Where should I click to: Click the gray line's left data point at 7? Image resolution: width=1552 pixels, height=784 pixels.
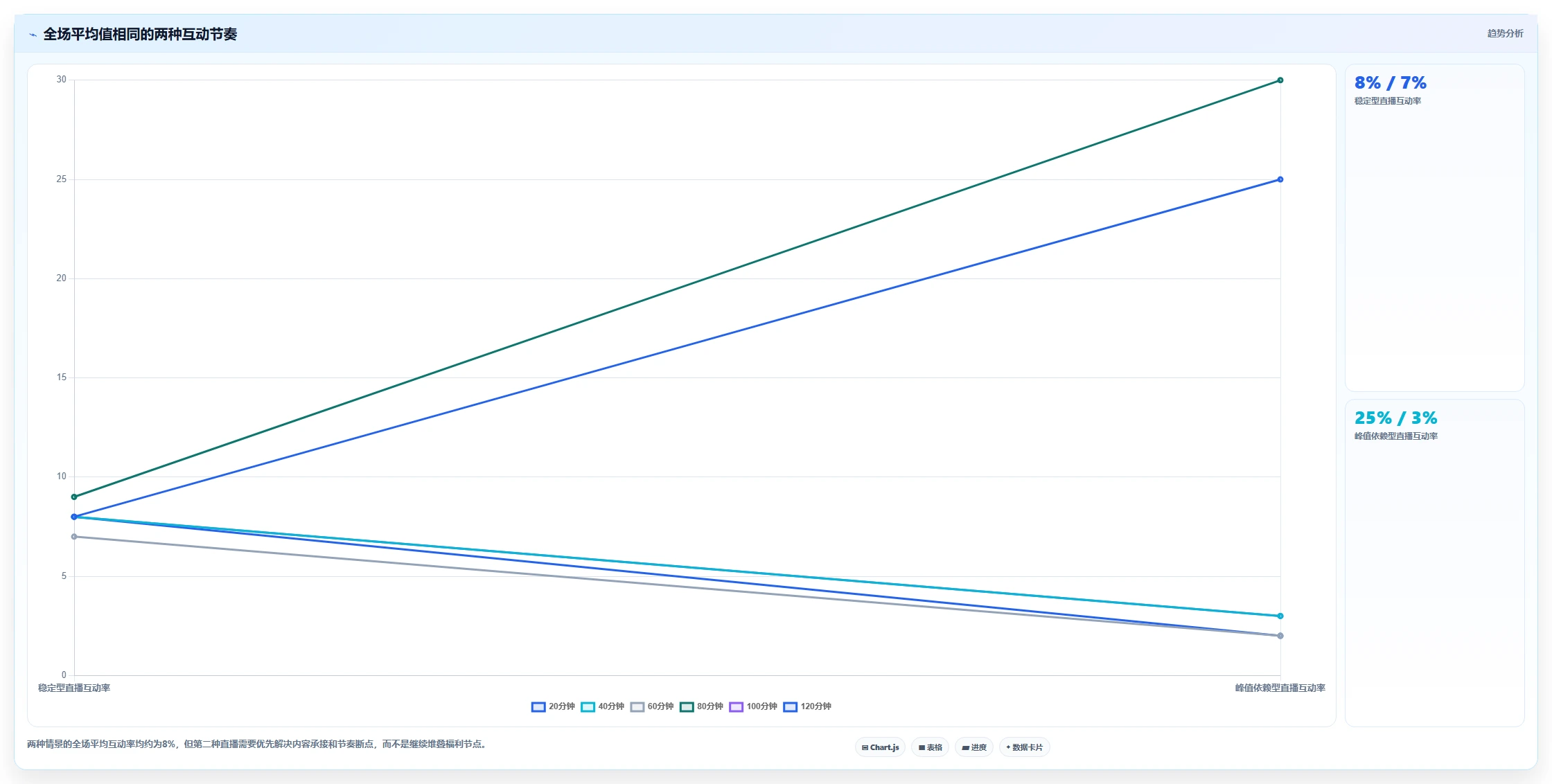74,537
